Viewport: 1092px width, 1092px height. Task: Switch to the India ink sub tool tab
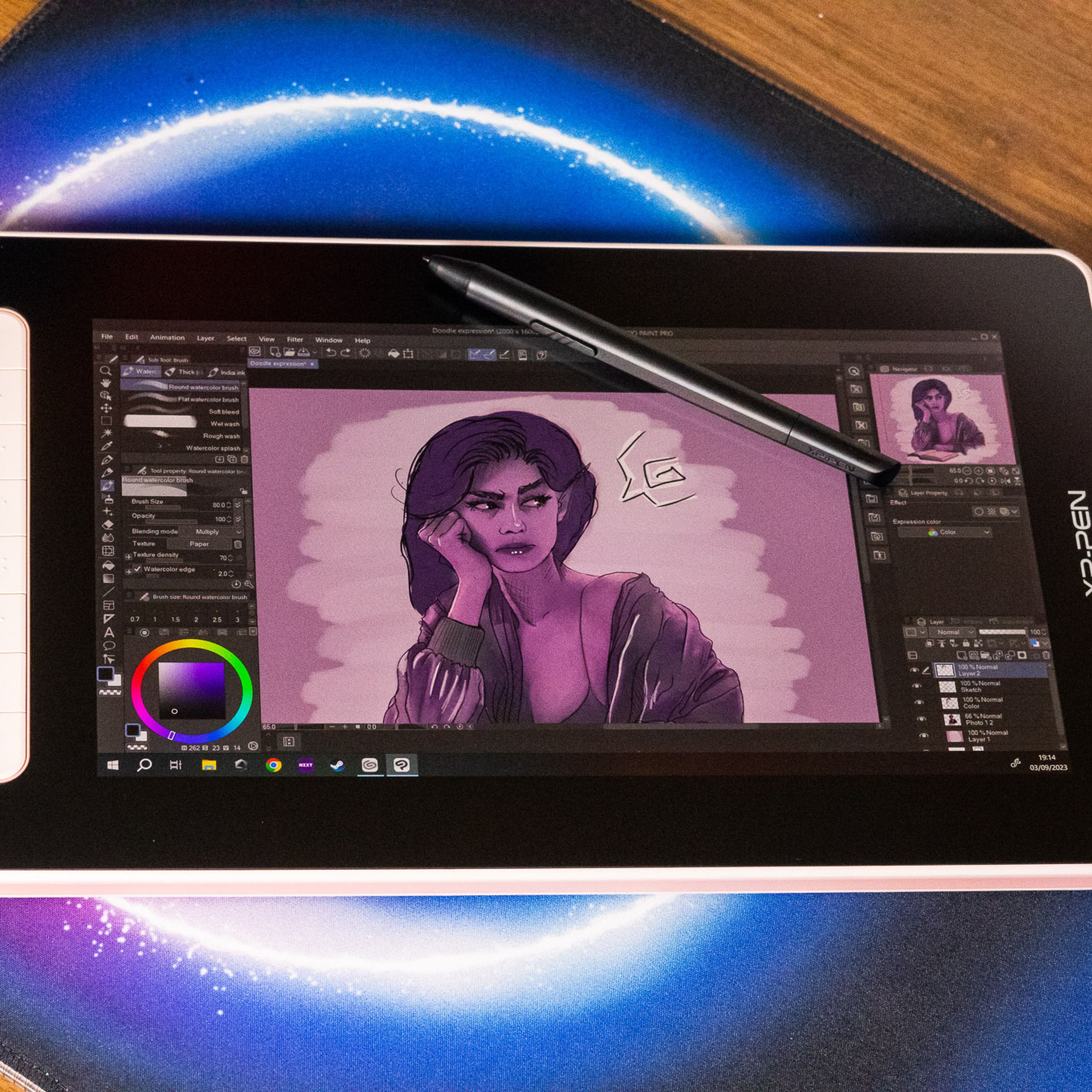point(226,373)
